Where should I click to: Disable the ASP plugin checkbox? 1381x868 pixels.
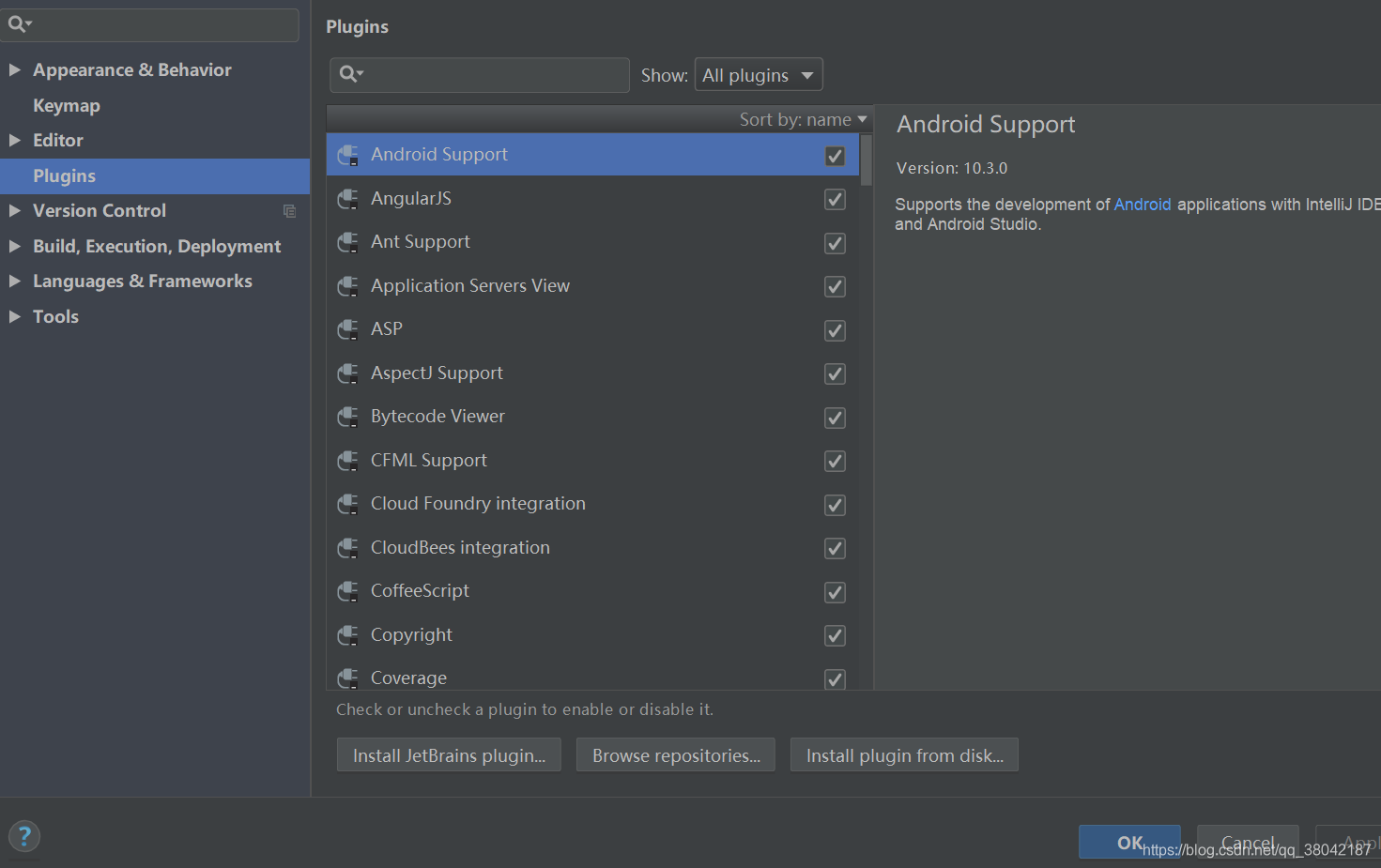[835, 330]
